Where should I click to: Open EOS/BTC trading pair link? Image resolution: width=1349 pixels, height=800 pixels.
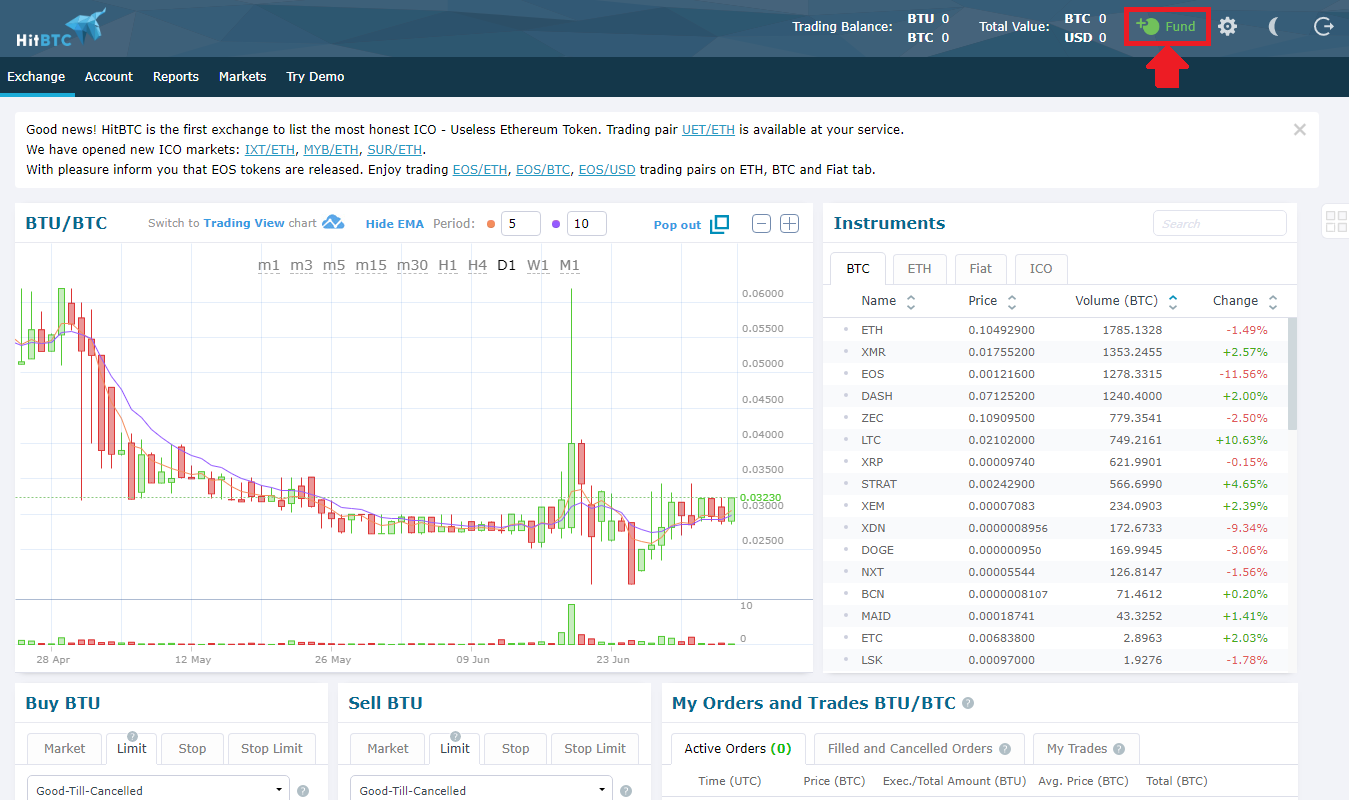pyautogui.click(x=542, y=170)
